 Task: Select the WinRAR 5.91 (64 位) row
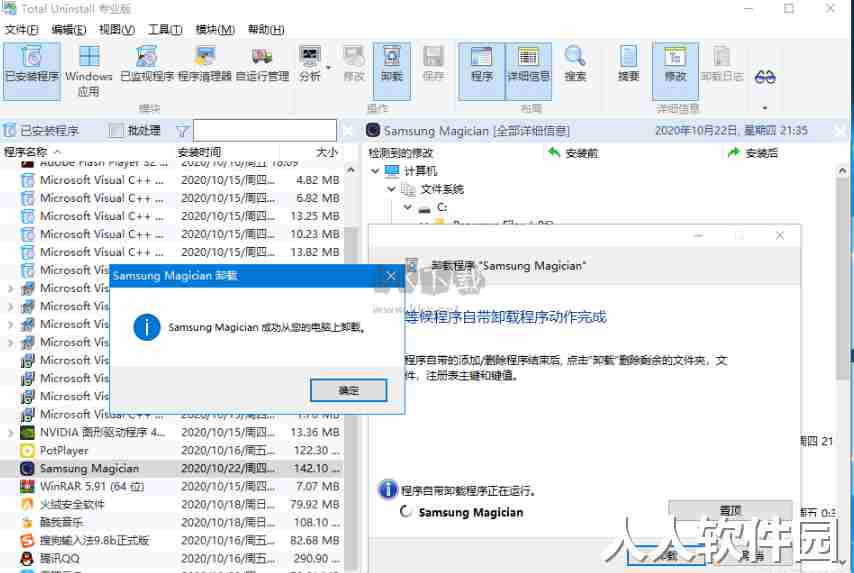click(x=172, y=486)
